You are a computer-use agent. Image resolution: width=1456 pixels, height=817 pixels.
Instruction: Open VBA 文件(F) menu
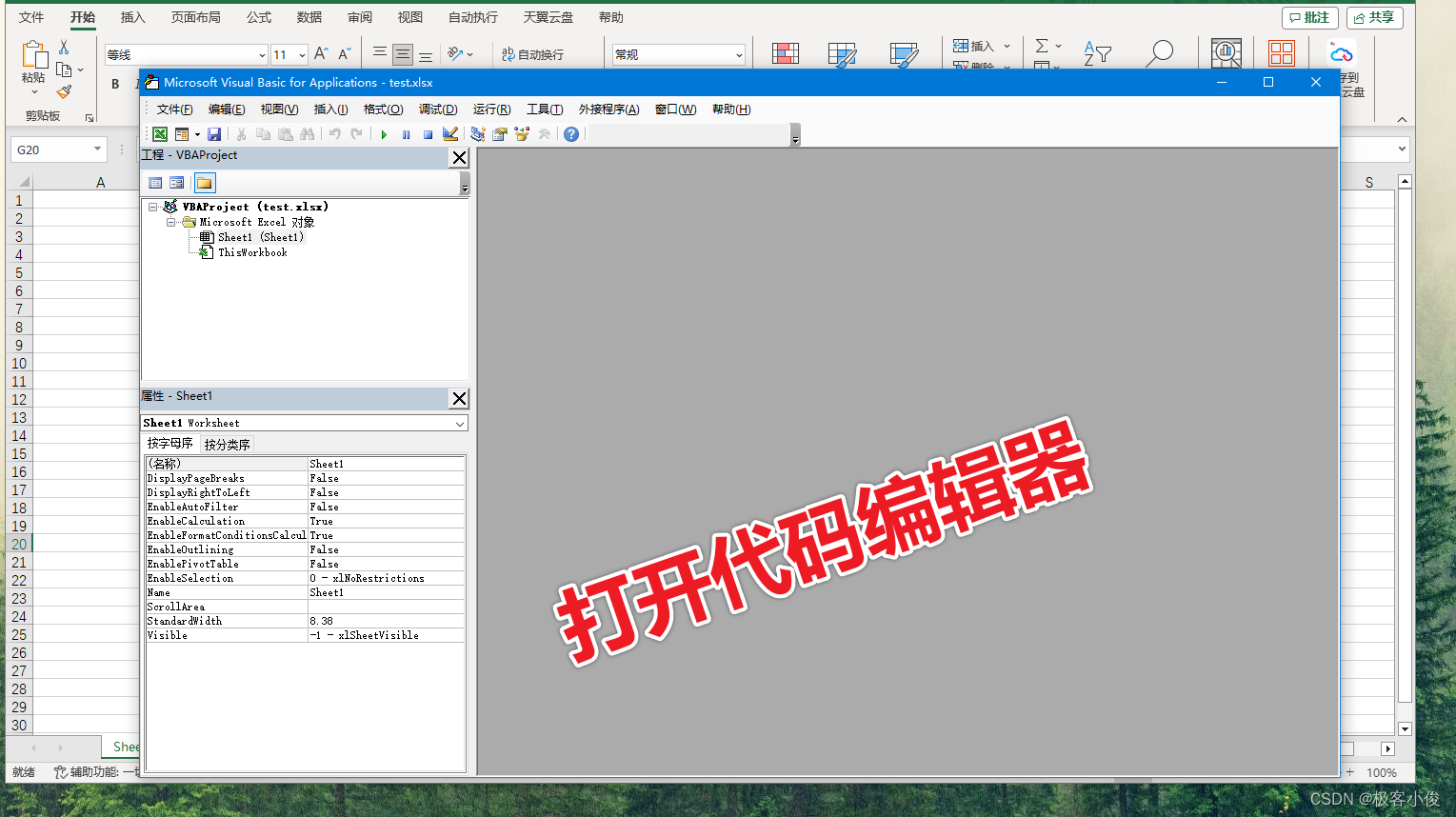[x=174, y=110]
